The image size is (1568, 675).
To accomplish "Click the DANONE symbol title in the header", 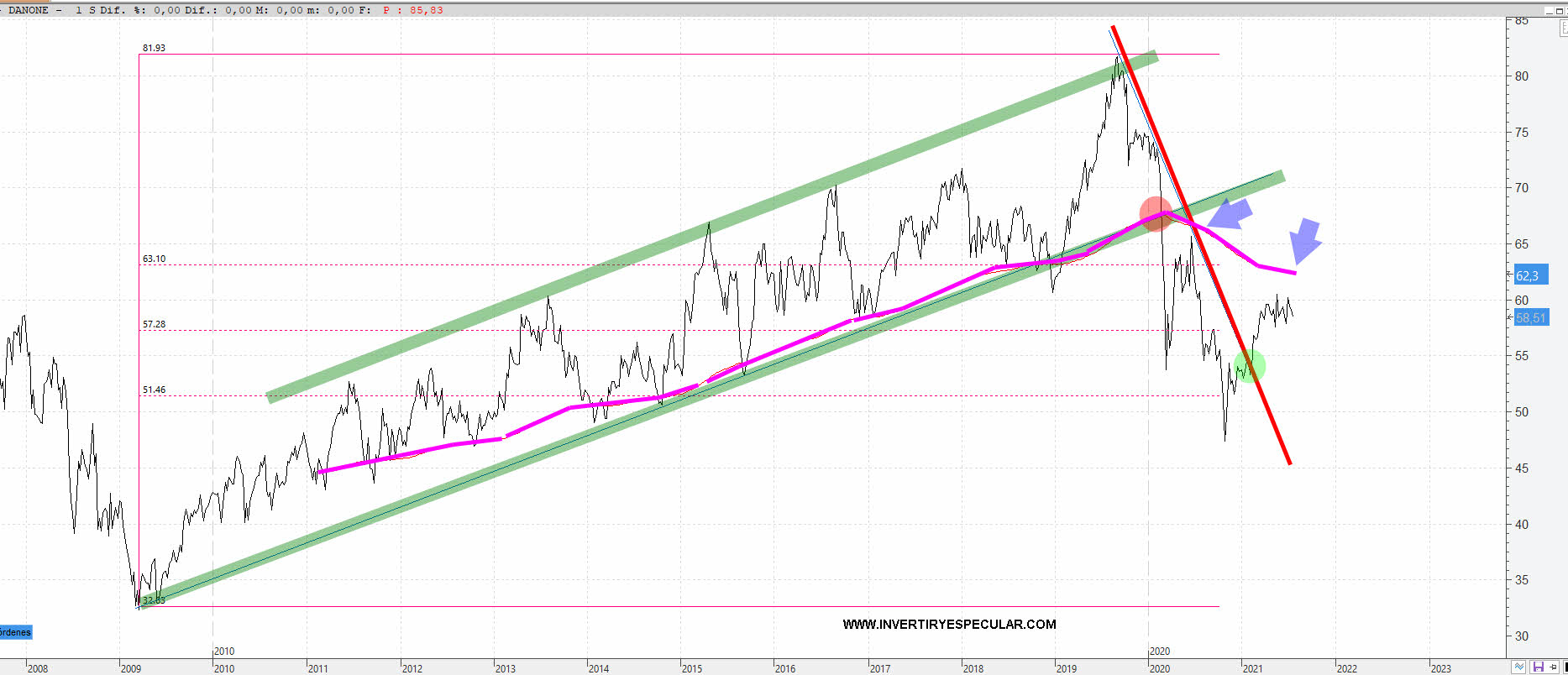I will point(29,10).
